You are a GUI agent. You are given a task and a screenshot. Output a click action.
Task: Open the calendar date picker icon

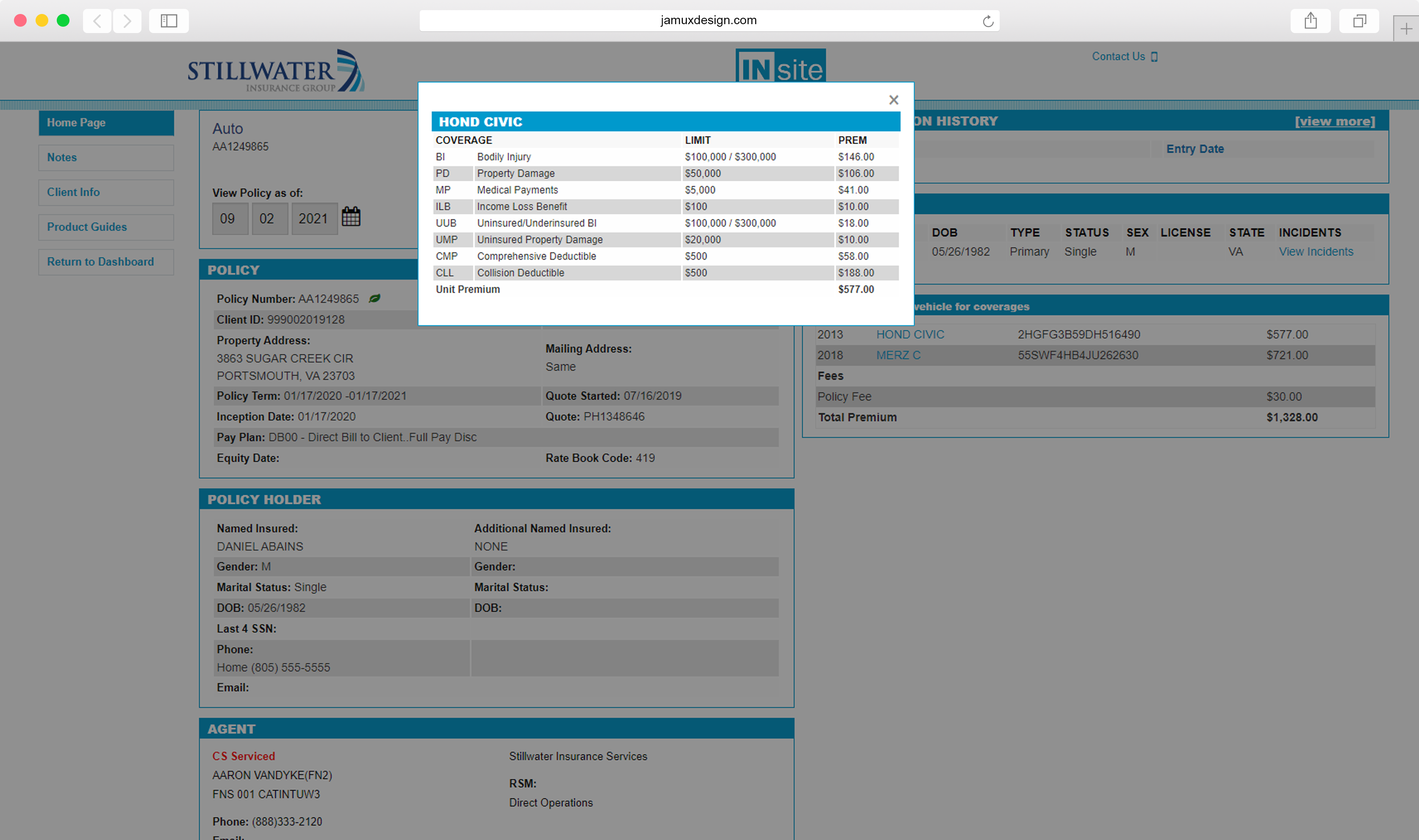coord(351,217)
